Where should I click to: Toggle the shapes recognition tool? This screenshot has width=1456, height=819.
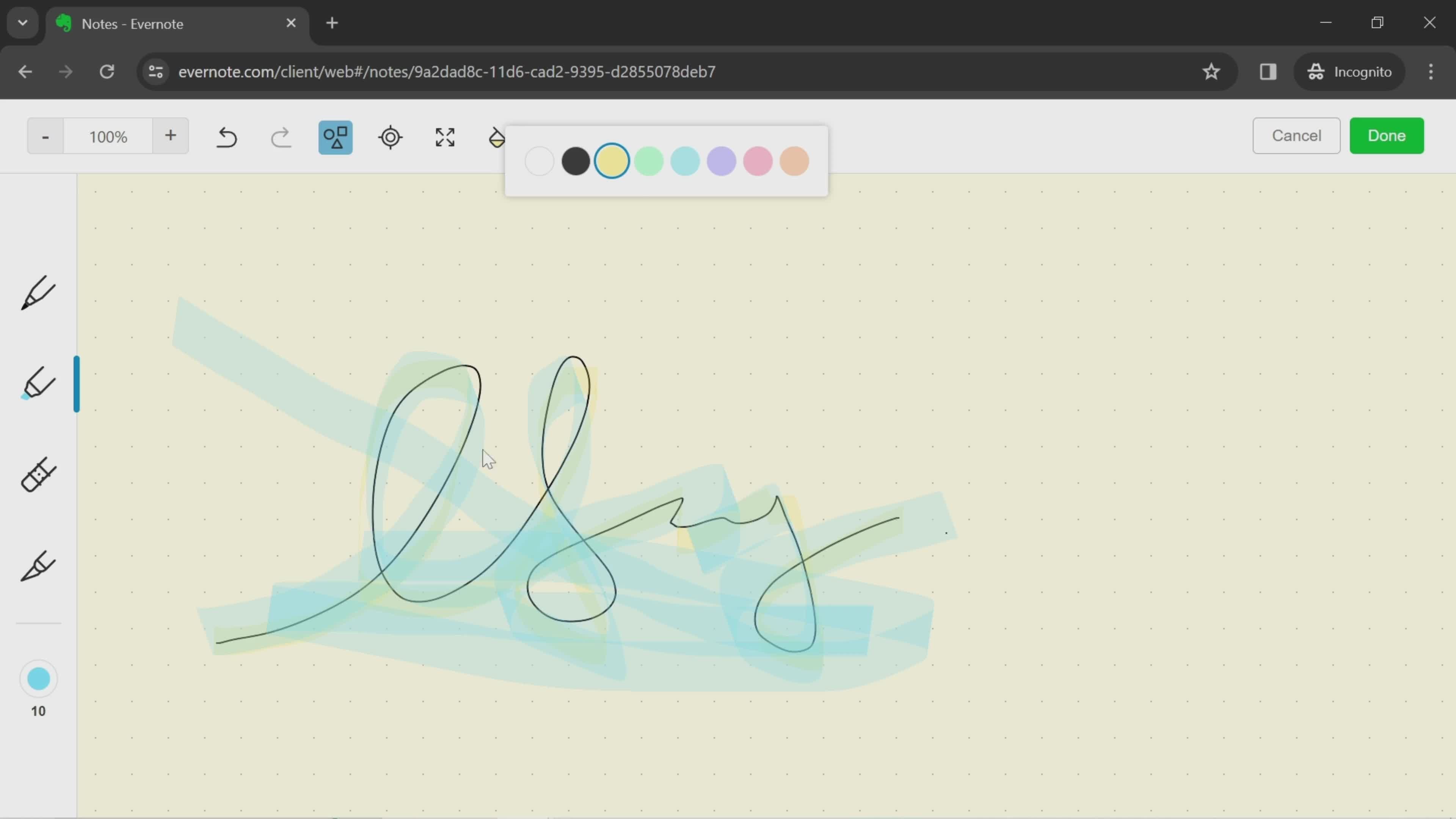pos(336,137)
